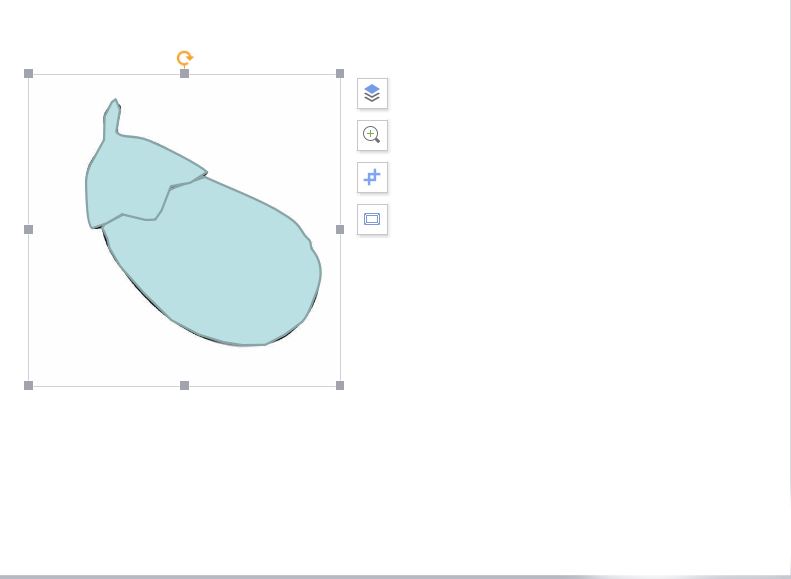The width and height of the screenshot is (791, 579).
Task: Click the top-right corner resize handle
Action: click(x=340, y=74)
